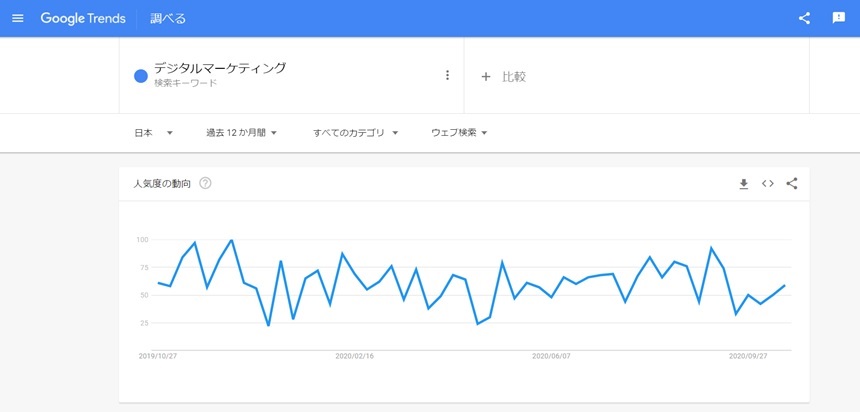Click the plus icon to add comparison
This screenshot has height=412, width=860.
(486, 76)
